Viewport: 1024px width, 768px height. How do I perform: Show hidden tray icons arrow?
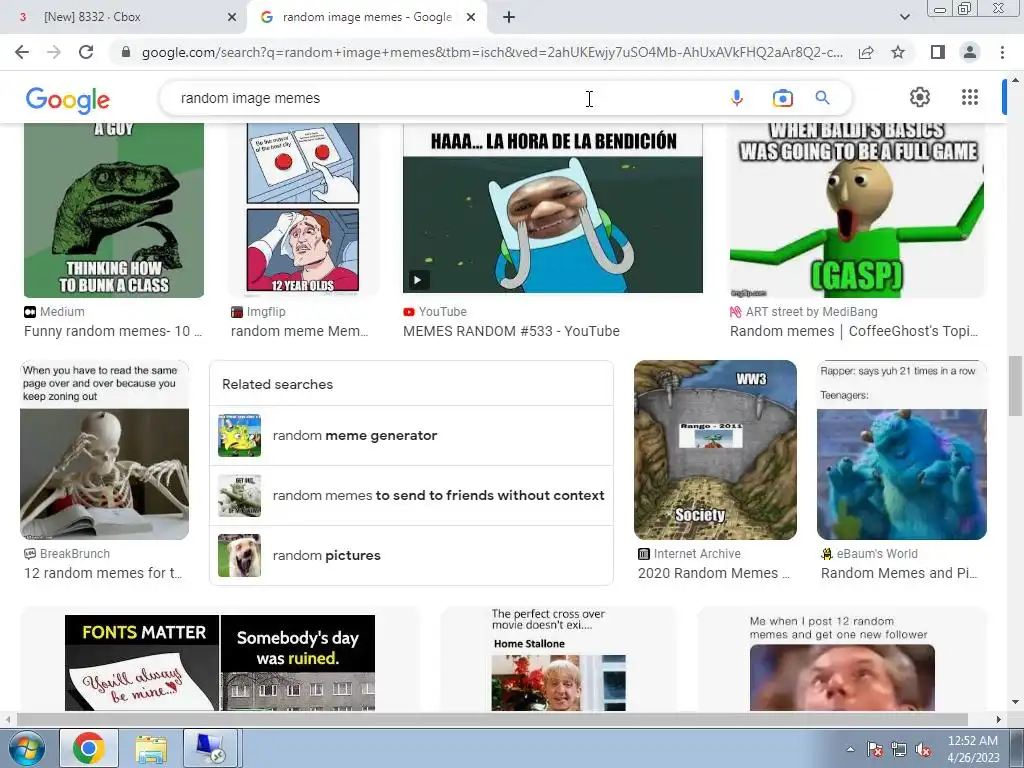(850, 749)
